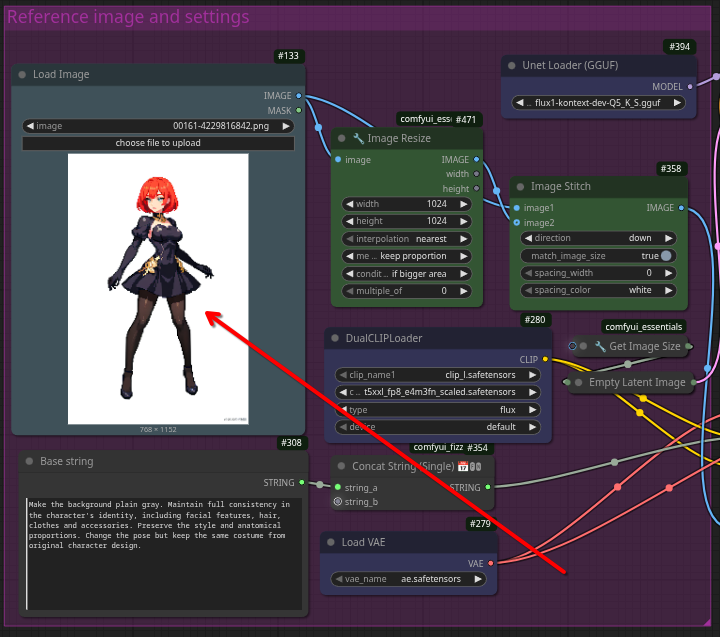The image size is (720, 637).
Task: Click the Concat String string_a input socket
Action: coord(338,487)
